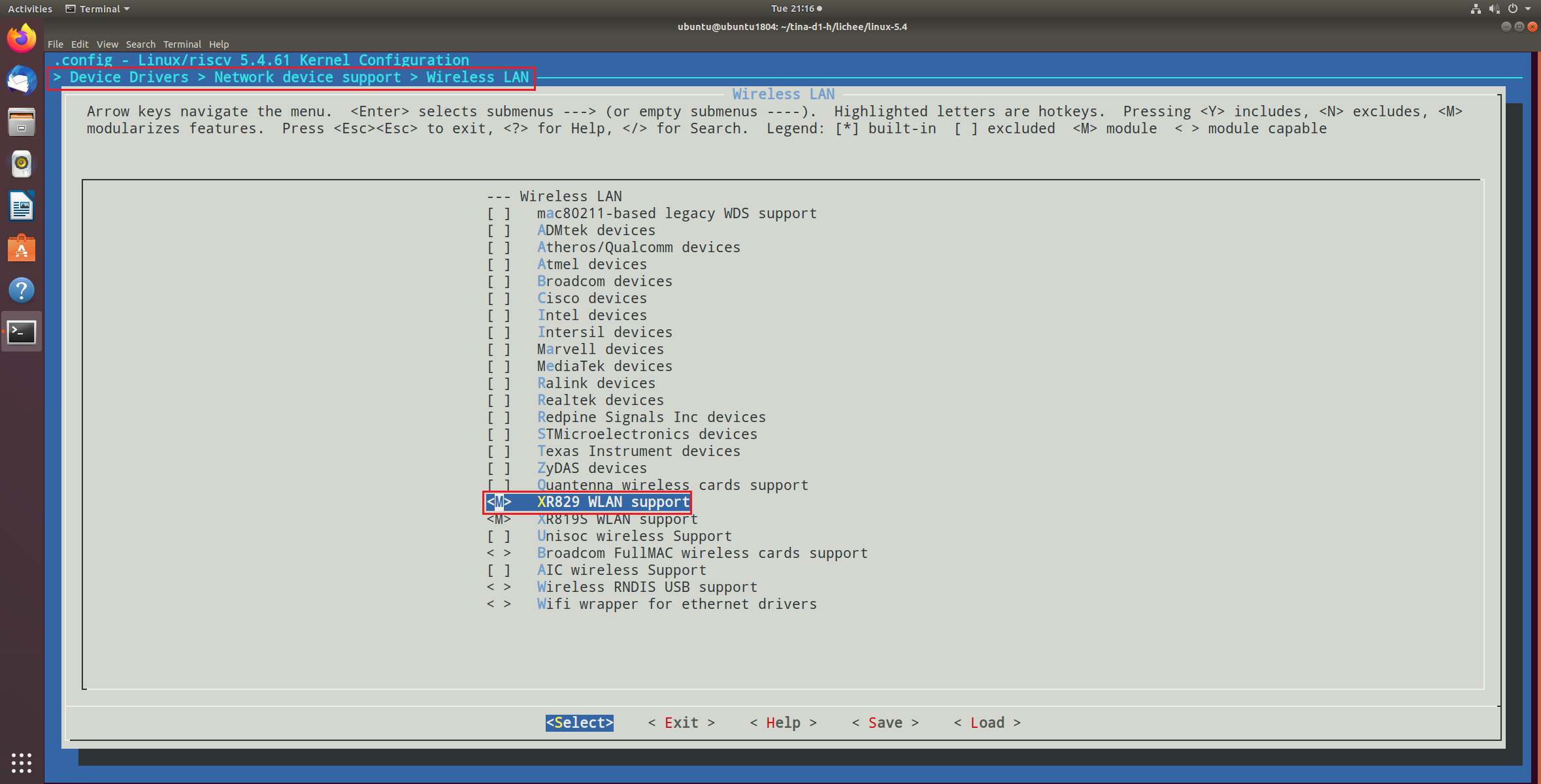This screenshot has width=1541, height=784.
Task: Toggle mac80211-based legacy WDS support checkbox
Action: tap(499, 214)
